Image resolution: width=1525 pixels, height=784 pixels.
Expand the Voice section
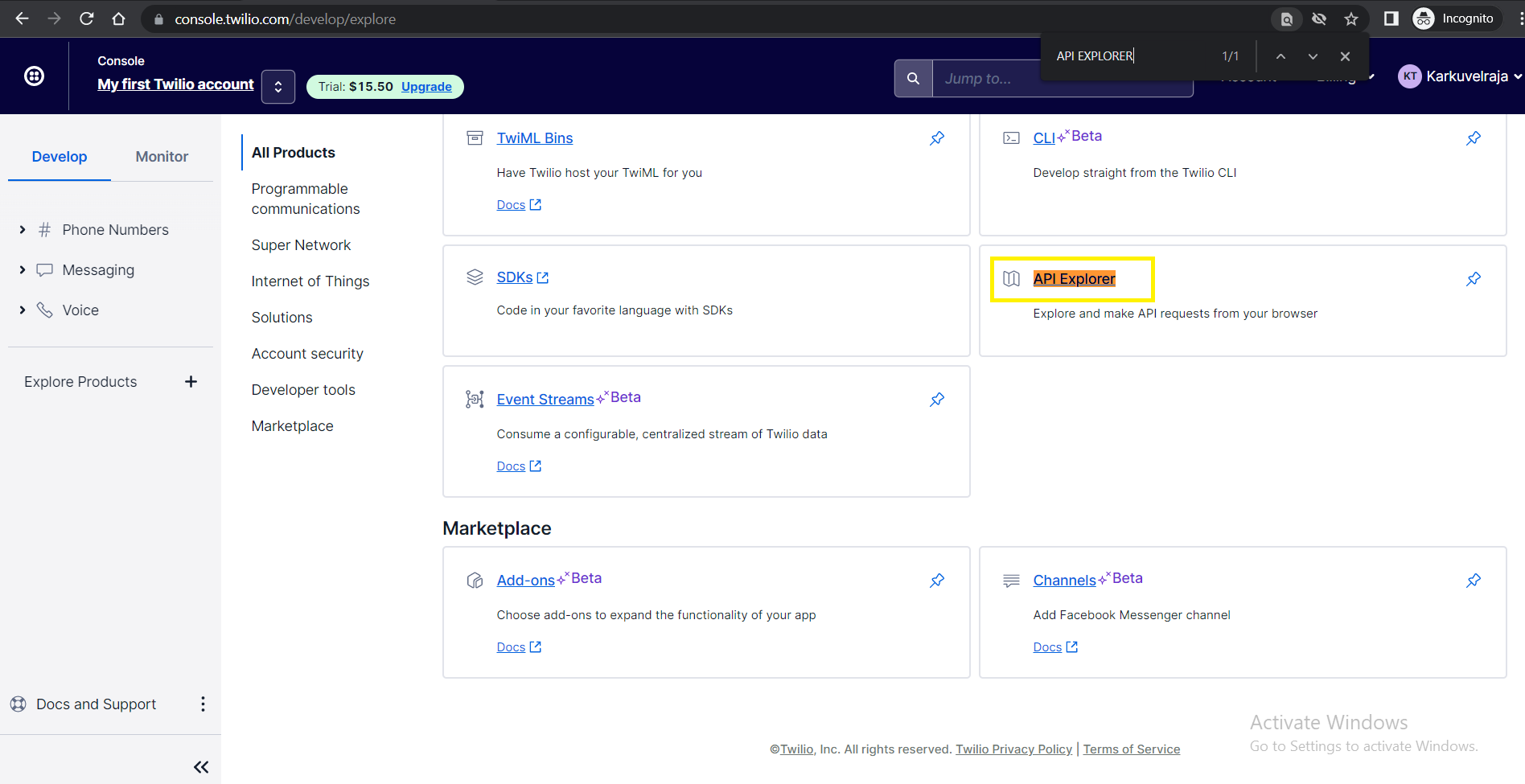click(x=22, y=310)
